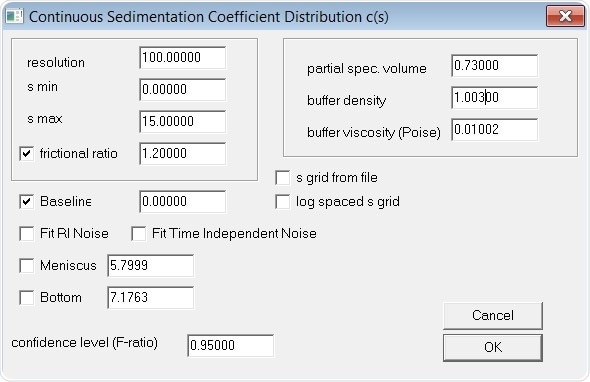Click the confidence level F-ratio field
The width and height of the screenshot is (590, 382).
(231, 345)
